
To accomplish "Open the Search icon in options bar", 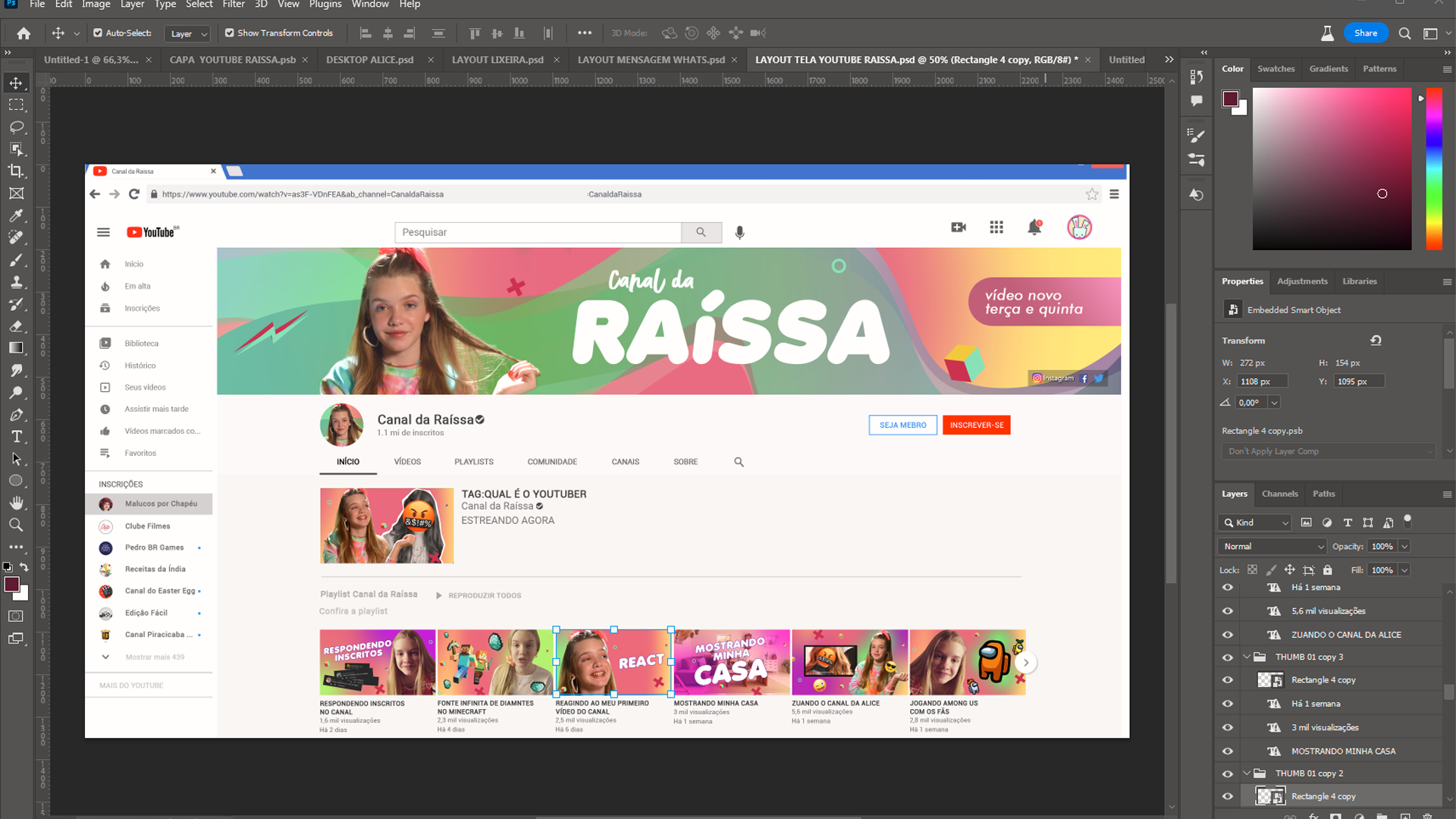I will [1404, 33].
